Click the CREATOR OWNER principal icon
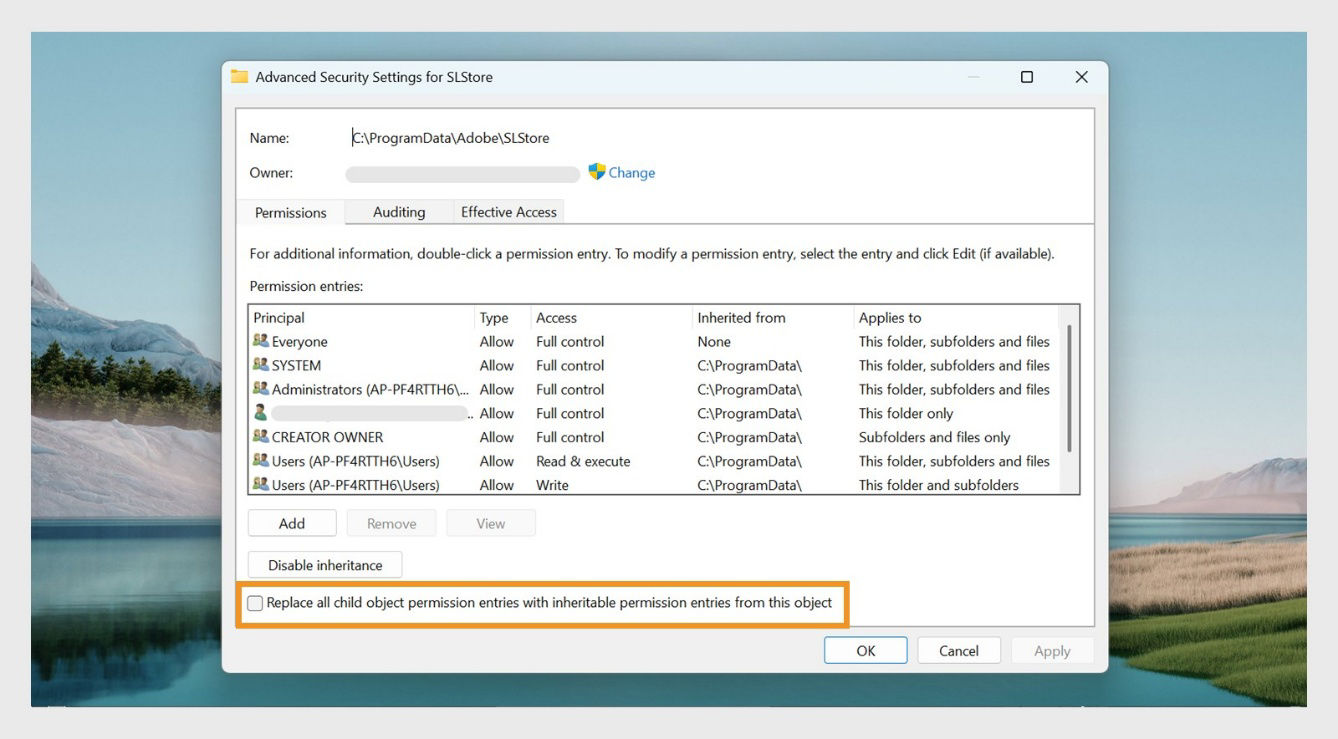 [x=261, y=437]
